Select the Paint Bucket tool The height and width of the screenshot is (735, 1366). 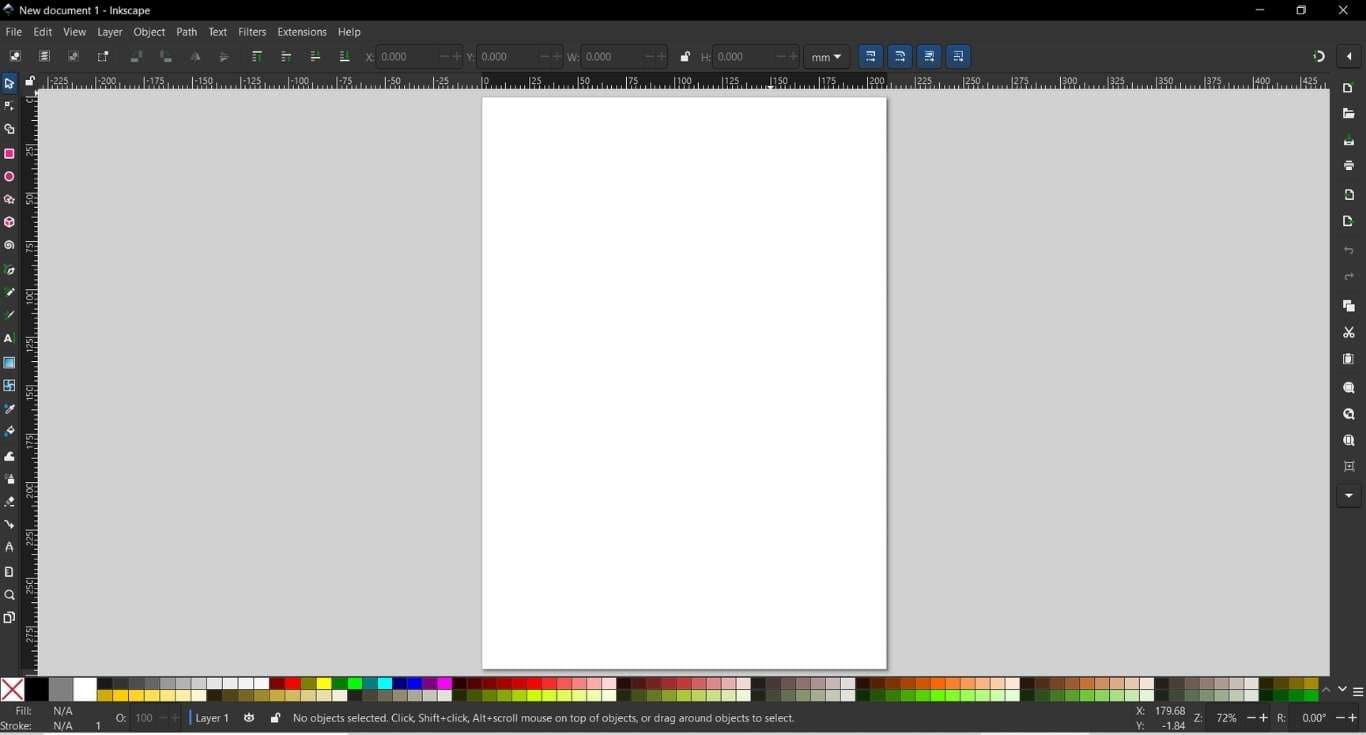[9, 432]
